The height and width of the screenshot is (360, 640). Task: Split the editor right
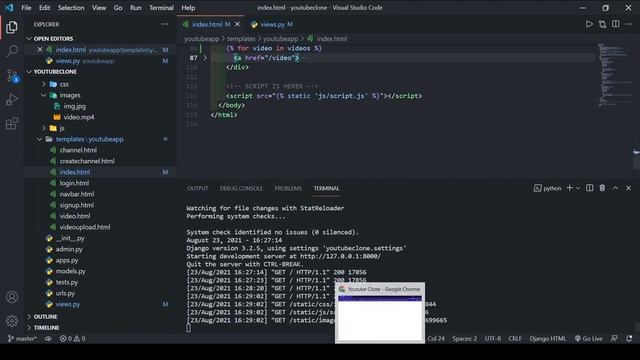(x=616, y=24)
